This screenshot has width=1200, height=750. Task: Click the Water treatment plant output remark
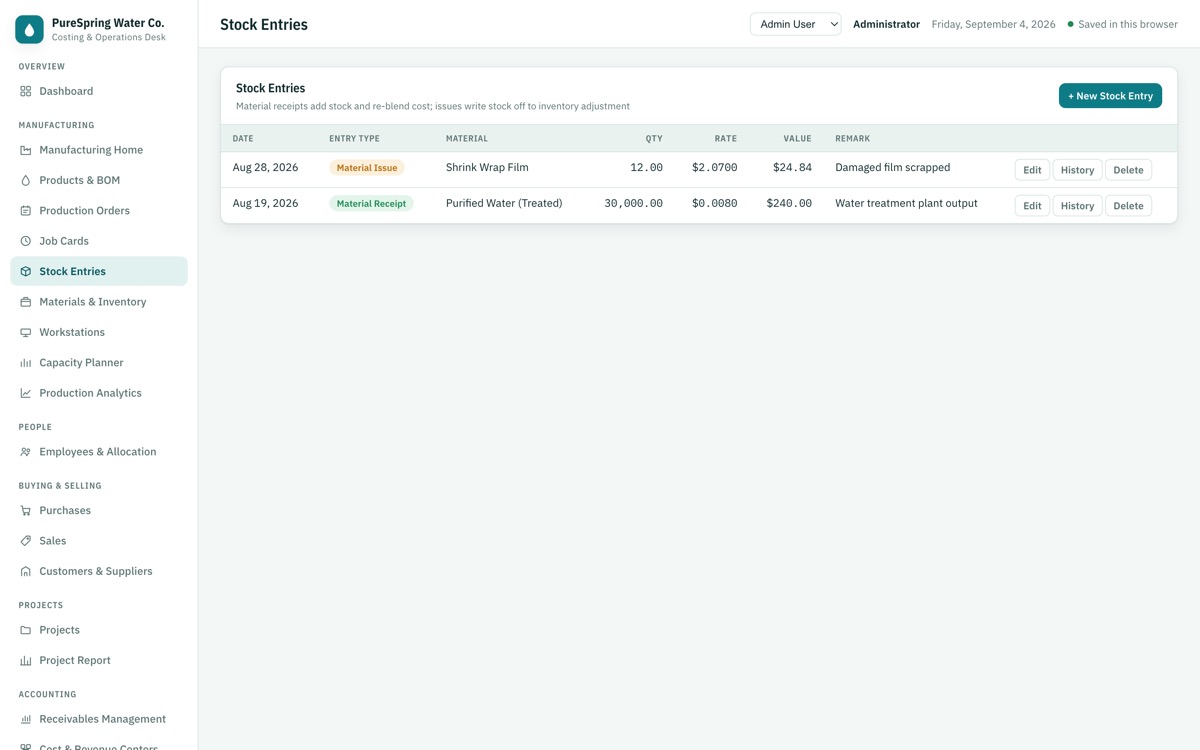pyautogui.click(x=906, y=203)
